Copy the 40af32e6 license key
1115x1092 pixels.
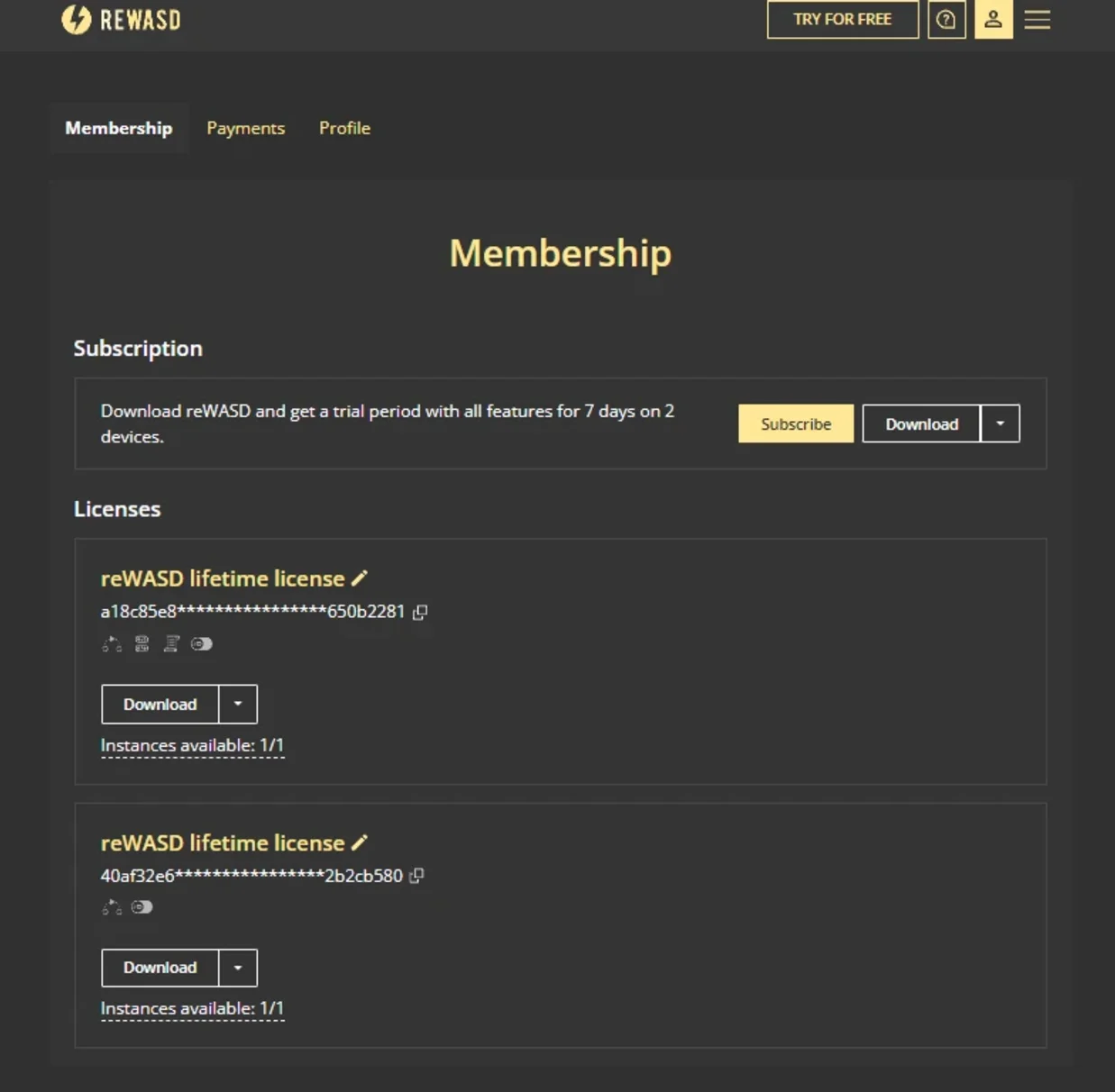[x=416, y=876]
